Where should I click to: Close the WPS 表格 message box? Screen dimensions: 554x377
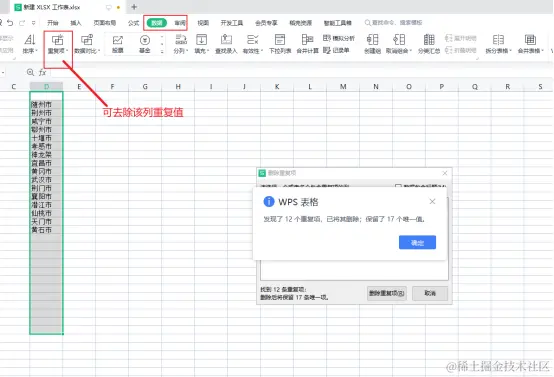coord(432,201)
